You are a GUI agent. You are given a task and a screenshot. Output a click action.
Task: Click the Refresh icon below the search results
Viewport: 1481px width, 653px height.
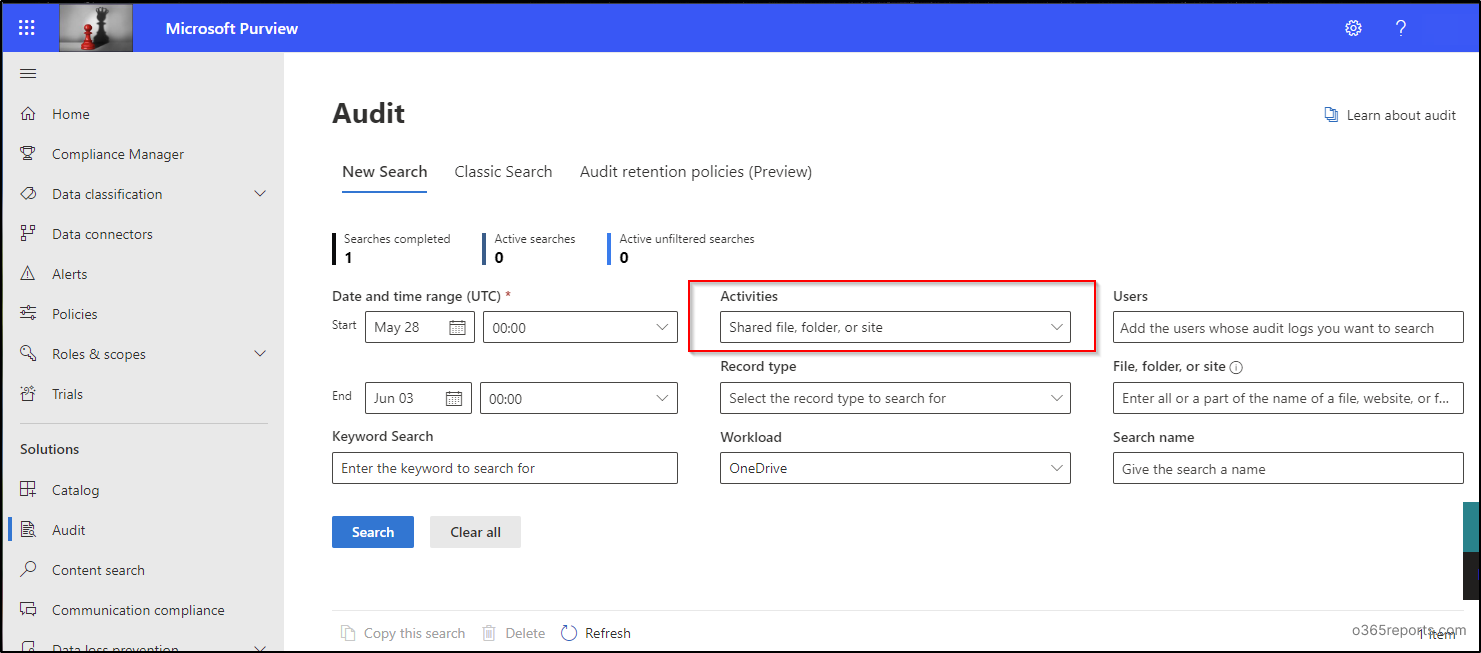point(570,632)
